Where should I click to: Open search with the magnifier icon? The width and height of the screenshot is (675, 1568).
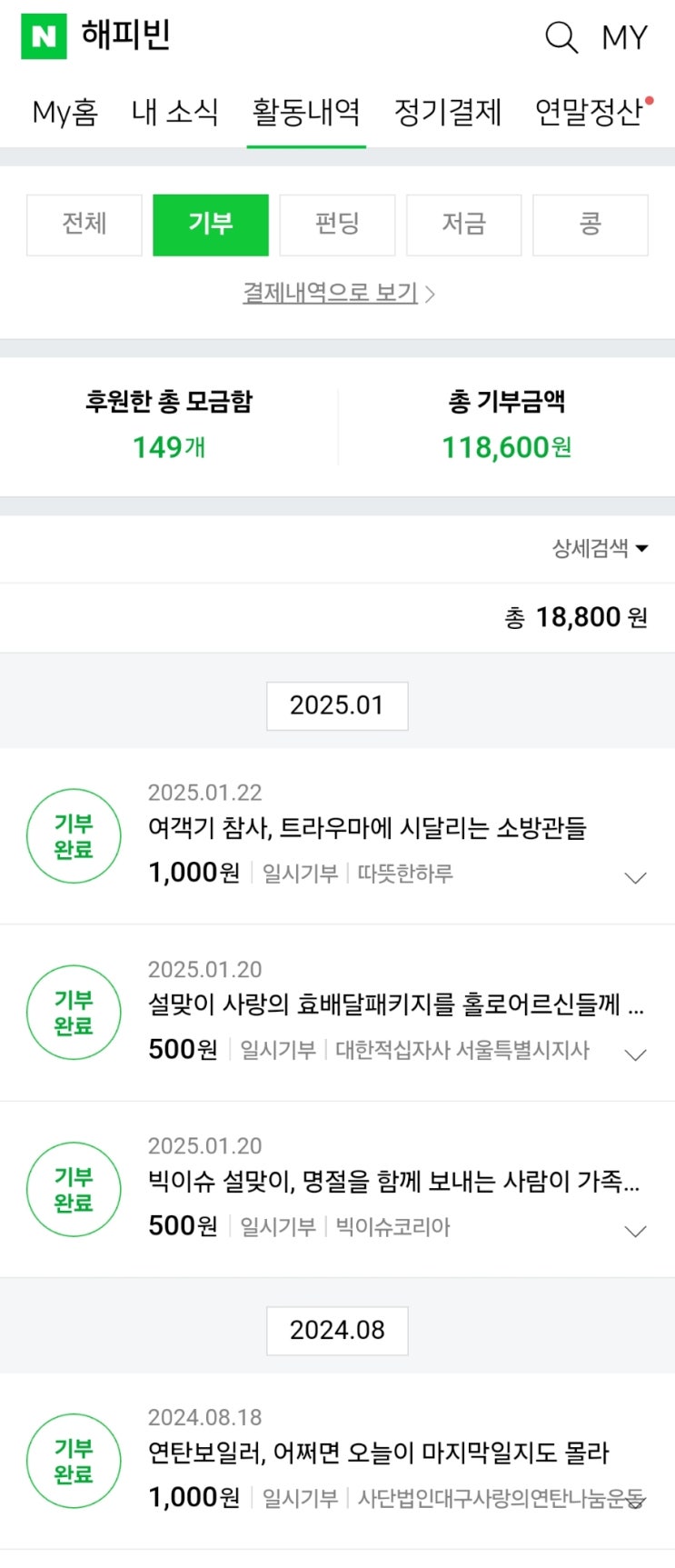[561, 37]
